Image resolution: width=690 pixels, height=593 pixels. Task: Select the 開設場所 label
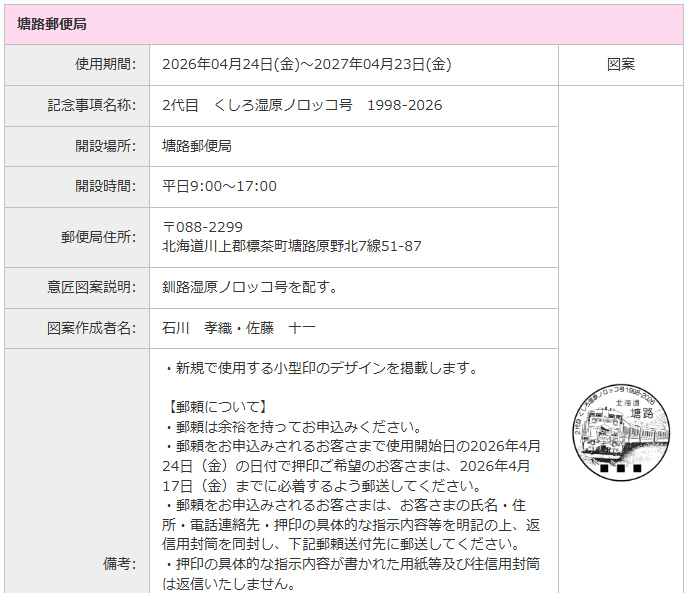106,146
